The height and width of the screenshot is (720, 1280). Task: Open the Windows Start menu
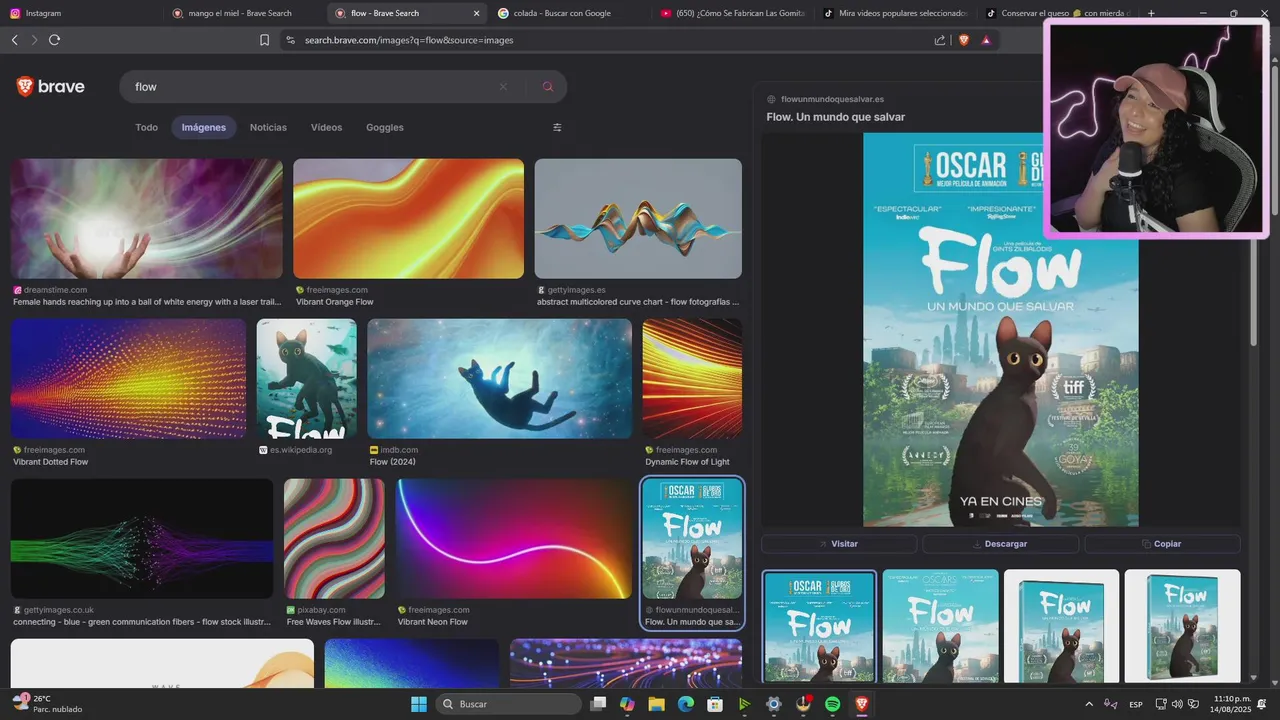pos(418,704)
